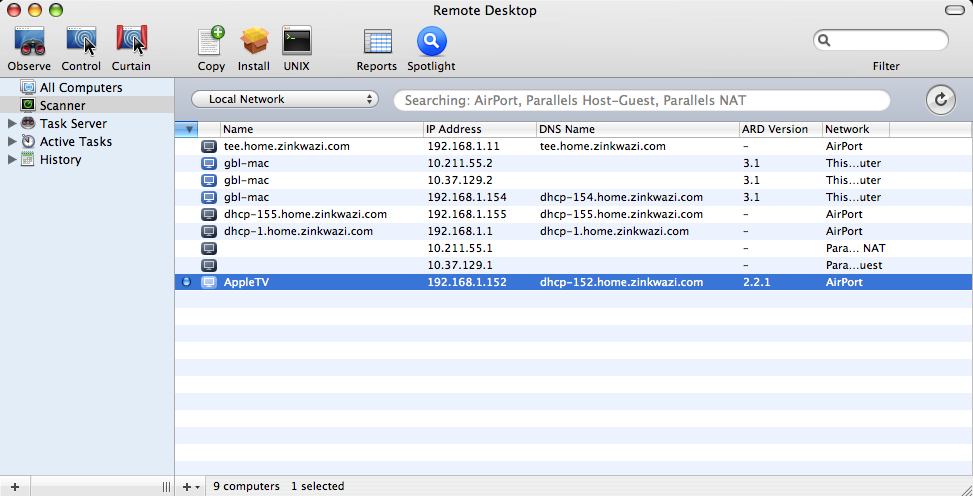Sort by ARD Version column header
Viewport: 973px width, 496px height.
click(x=781, y=130)
